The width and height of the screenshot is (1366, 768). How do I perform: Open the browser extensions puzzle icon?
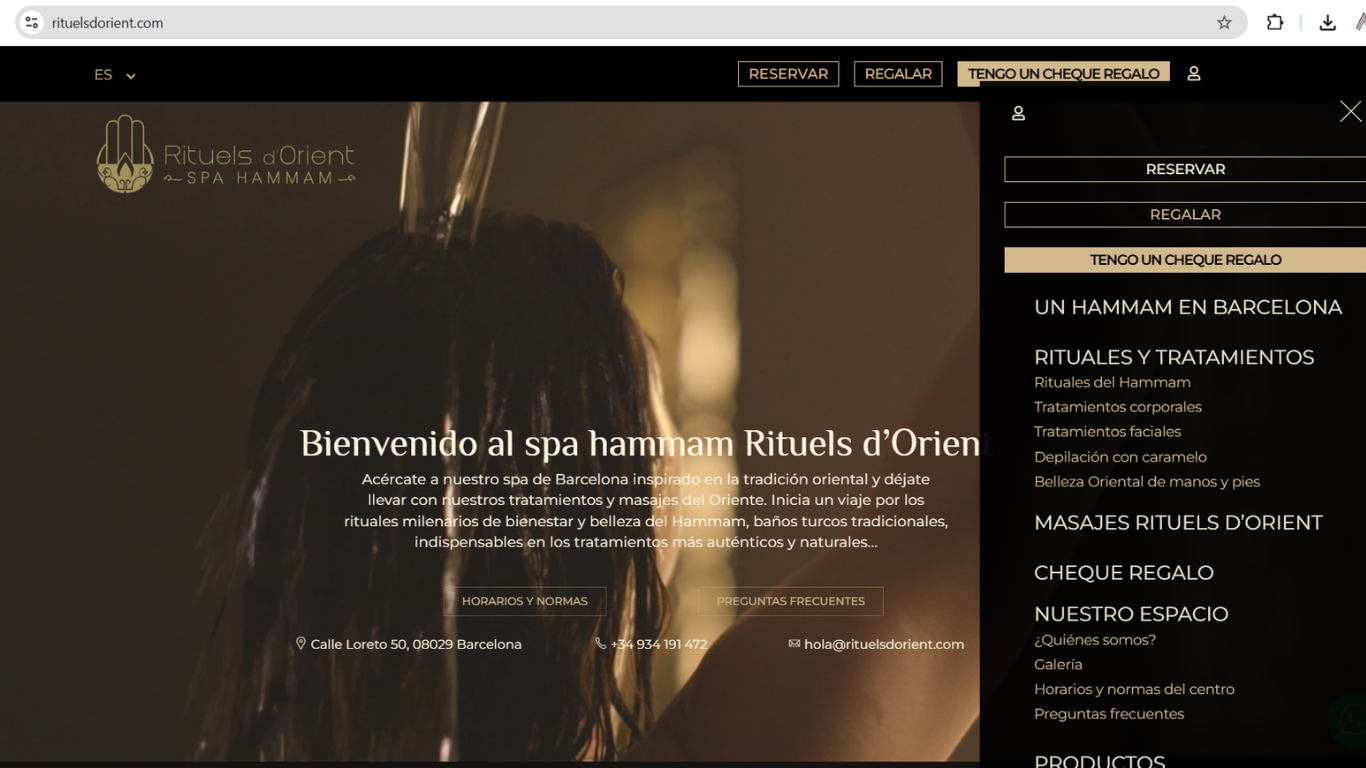click(1275, 22)
